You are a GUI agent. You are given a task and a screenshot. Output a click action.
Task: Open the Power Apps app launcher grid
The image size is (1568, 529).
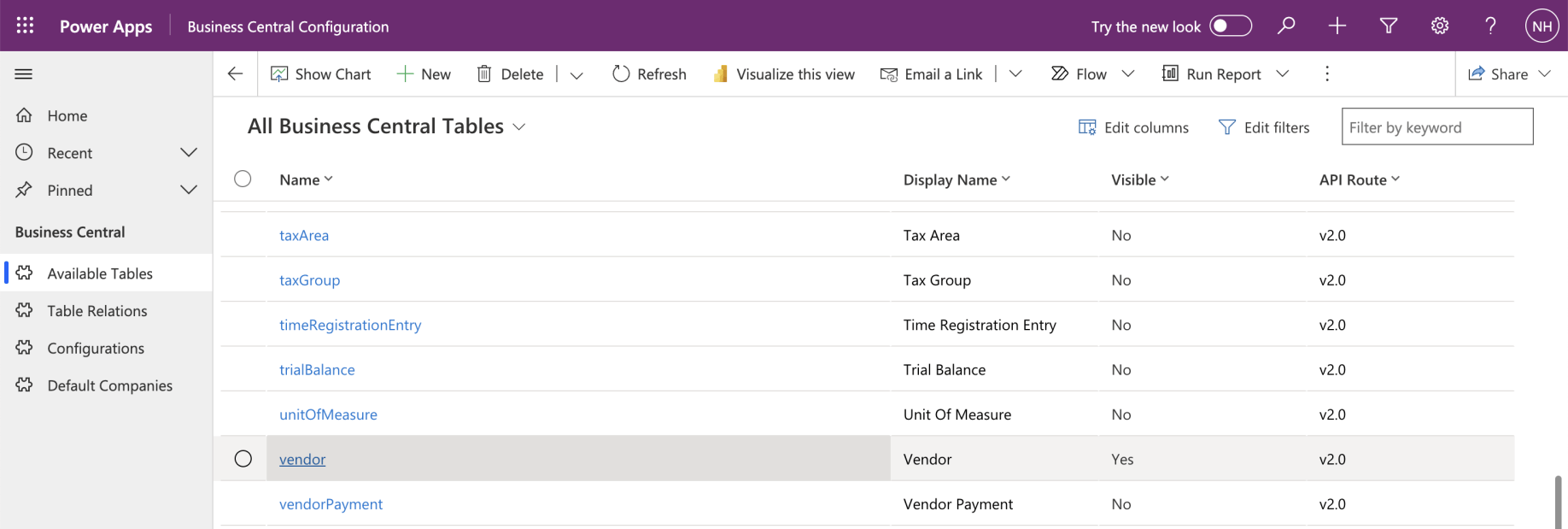(x=25, y=26)
